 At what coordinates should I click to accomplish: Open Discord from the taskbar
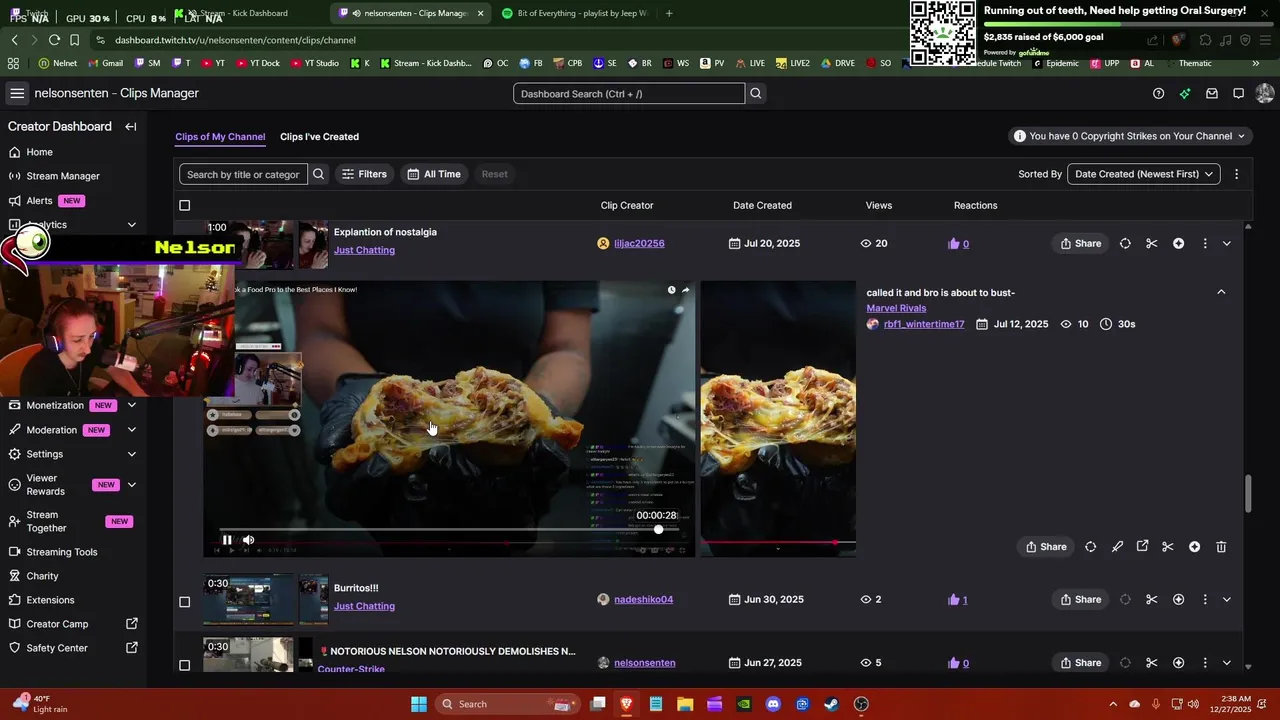pyautogui.click(x=773, y=704)
